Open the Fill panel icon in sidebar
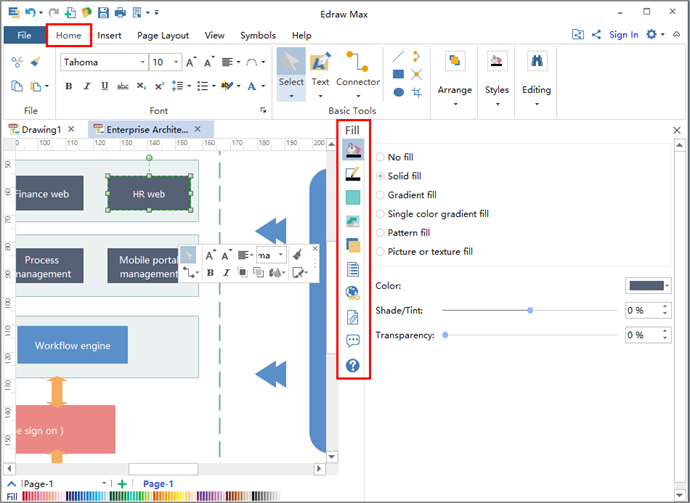This screenshot has height=503, width=690. click(353, 151)
